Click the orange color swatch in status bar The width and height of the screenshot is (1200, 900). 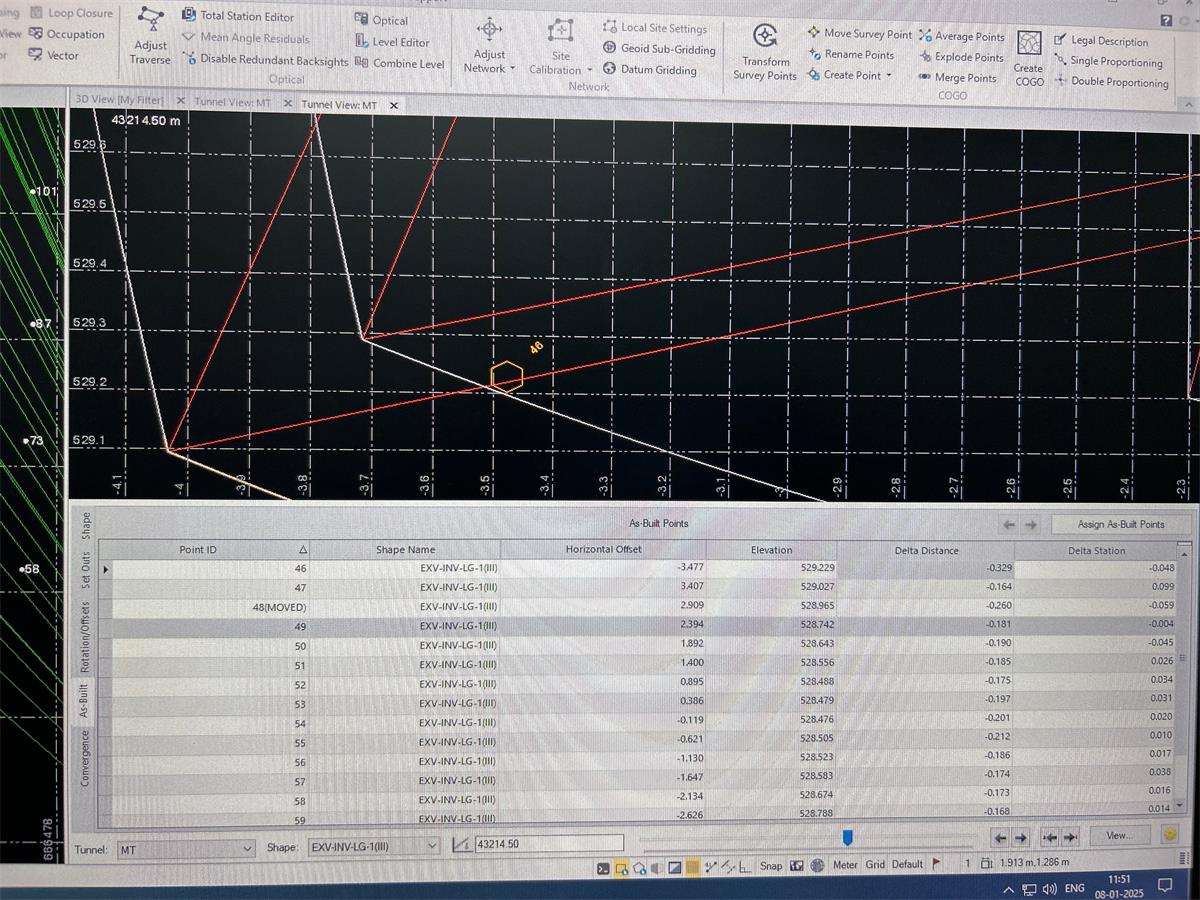(691, 866)
